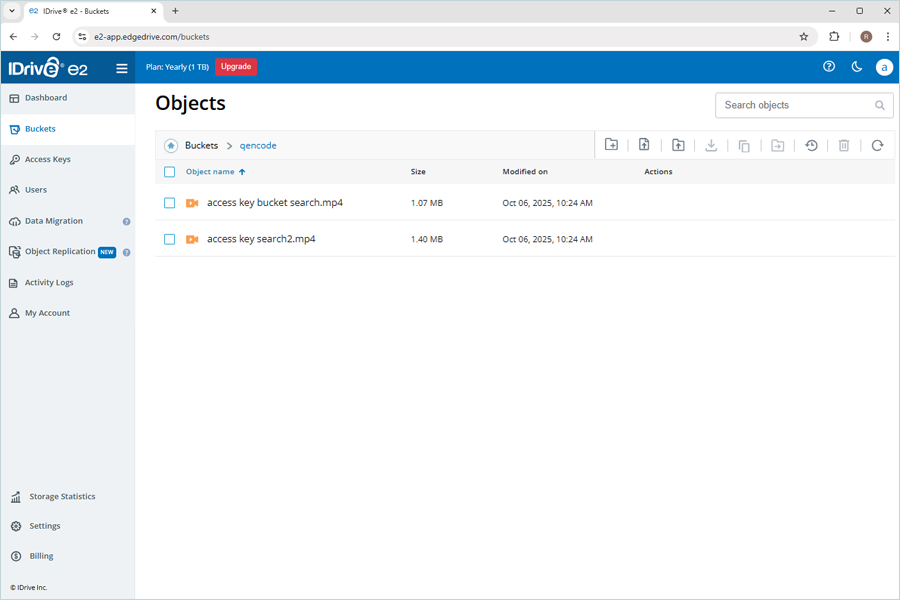Open the qencode breadcrumb link
The image size is (900, 600).
258,146
